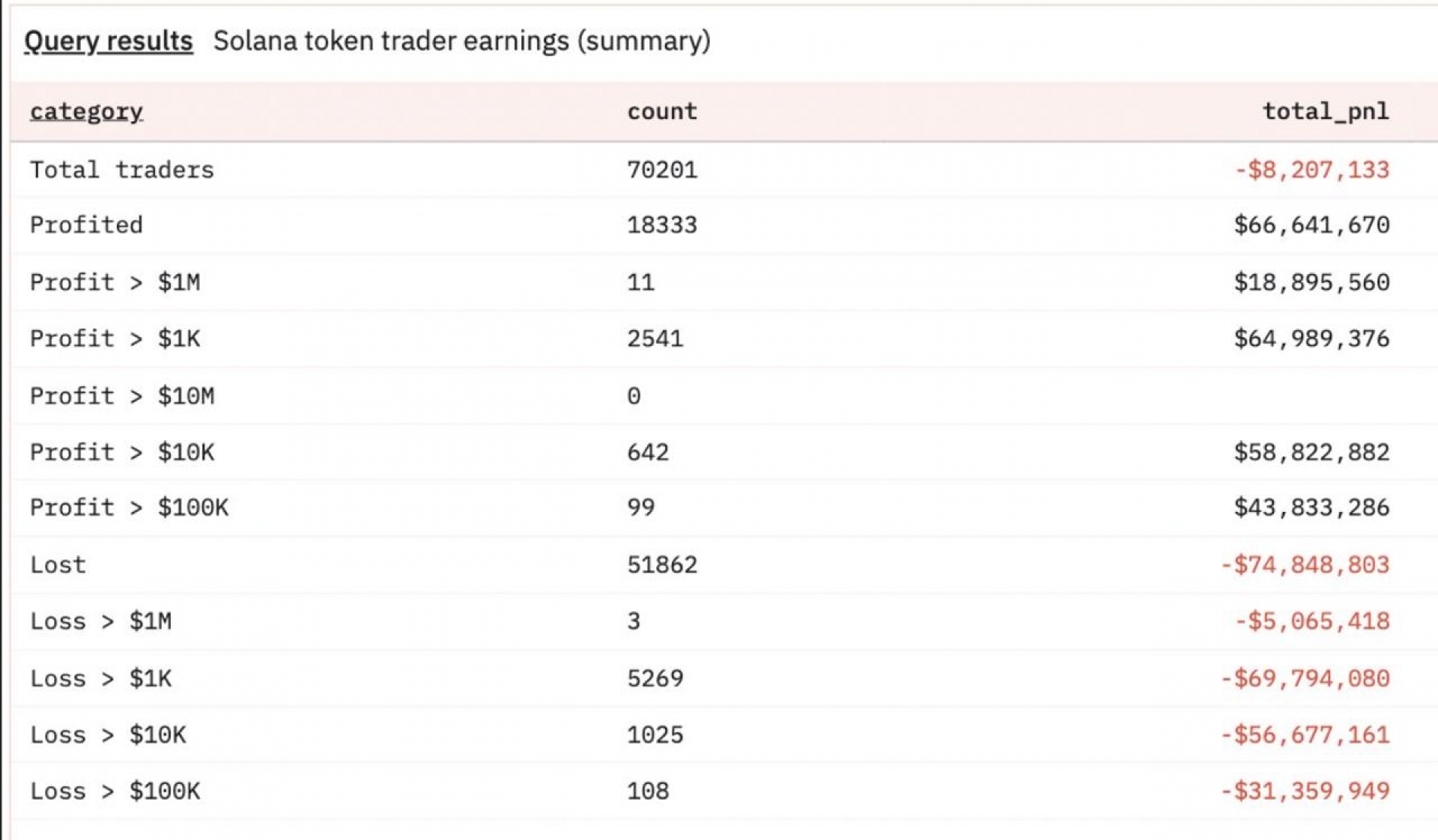Select the Profit > $1M row label
The image size is (1438, 840).
(x=115, y=282)
